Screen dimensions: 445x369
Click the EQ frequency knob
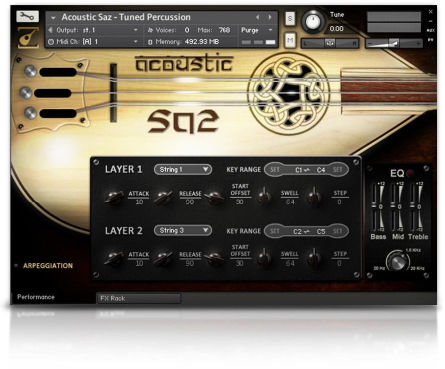398,261
